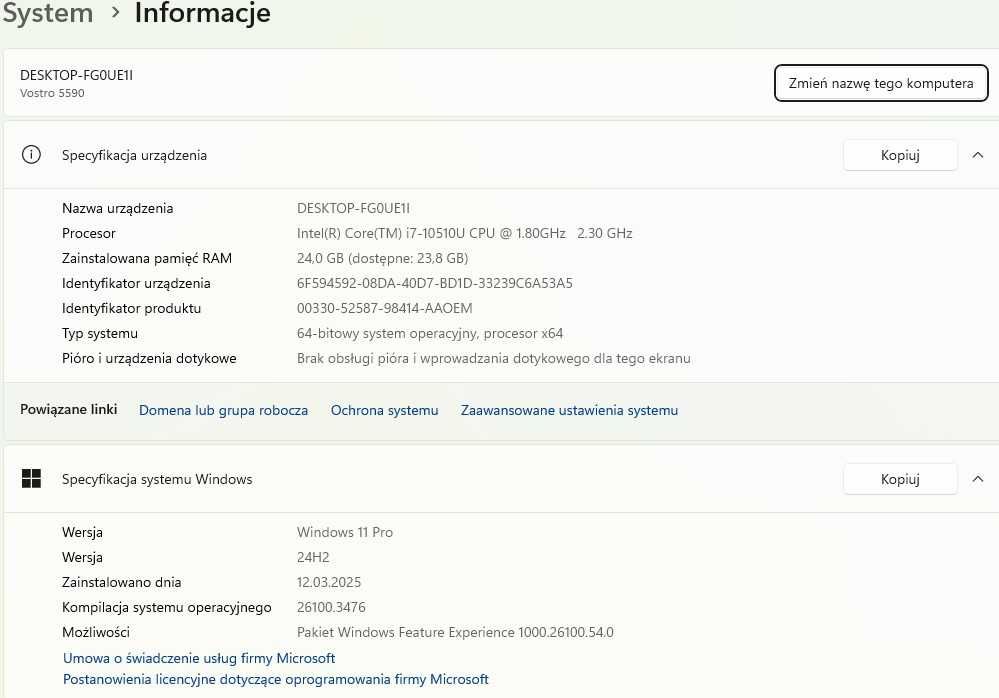Open Umowa o świadczenie usług firmy Microsoft
999x698 pixels.
click(199, 658)
